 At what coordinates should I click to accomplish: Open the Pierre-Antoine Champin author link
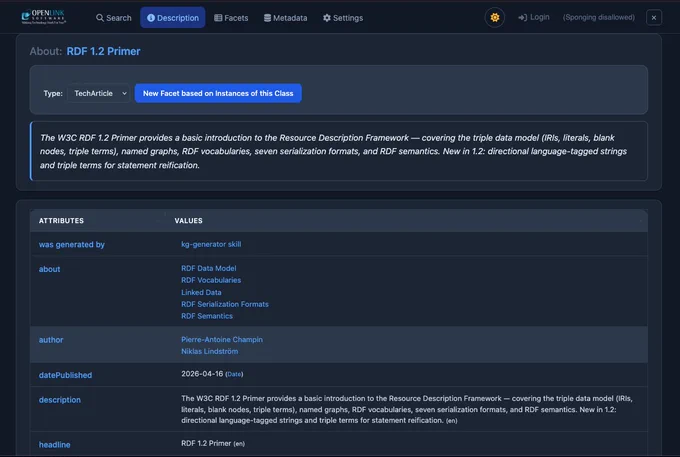tap(222, 339)
